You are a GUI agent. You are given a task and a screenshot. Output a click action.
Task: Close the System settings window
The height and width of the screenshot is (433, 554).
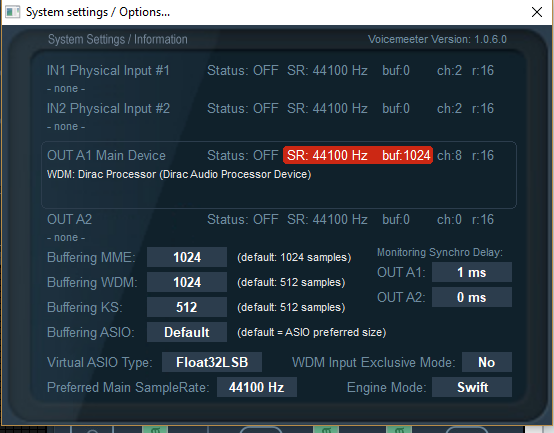[x=537, y=12]
